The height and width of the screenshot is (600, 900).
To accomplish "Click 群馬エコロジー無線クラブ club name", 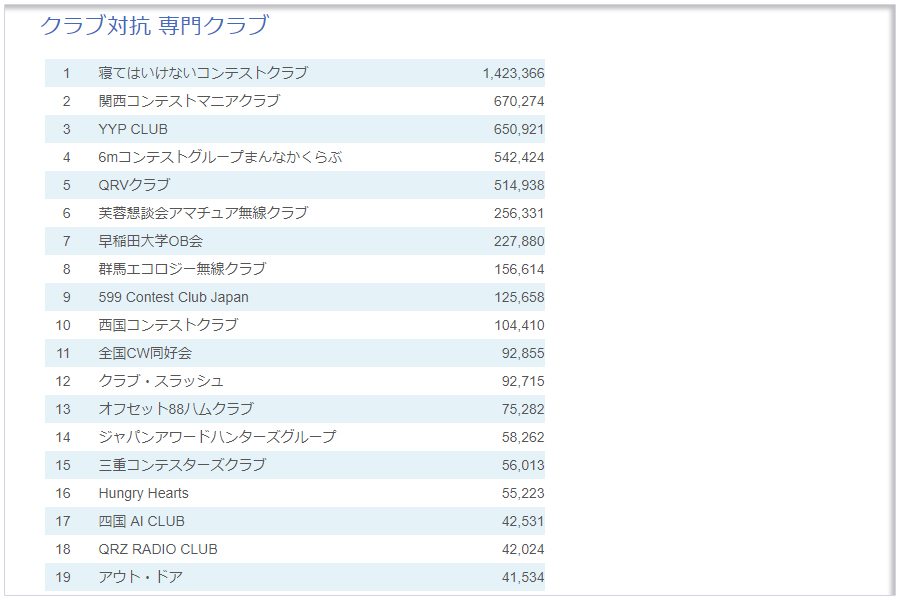I will pyautogui.click(x=182, y=269).
